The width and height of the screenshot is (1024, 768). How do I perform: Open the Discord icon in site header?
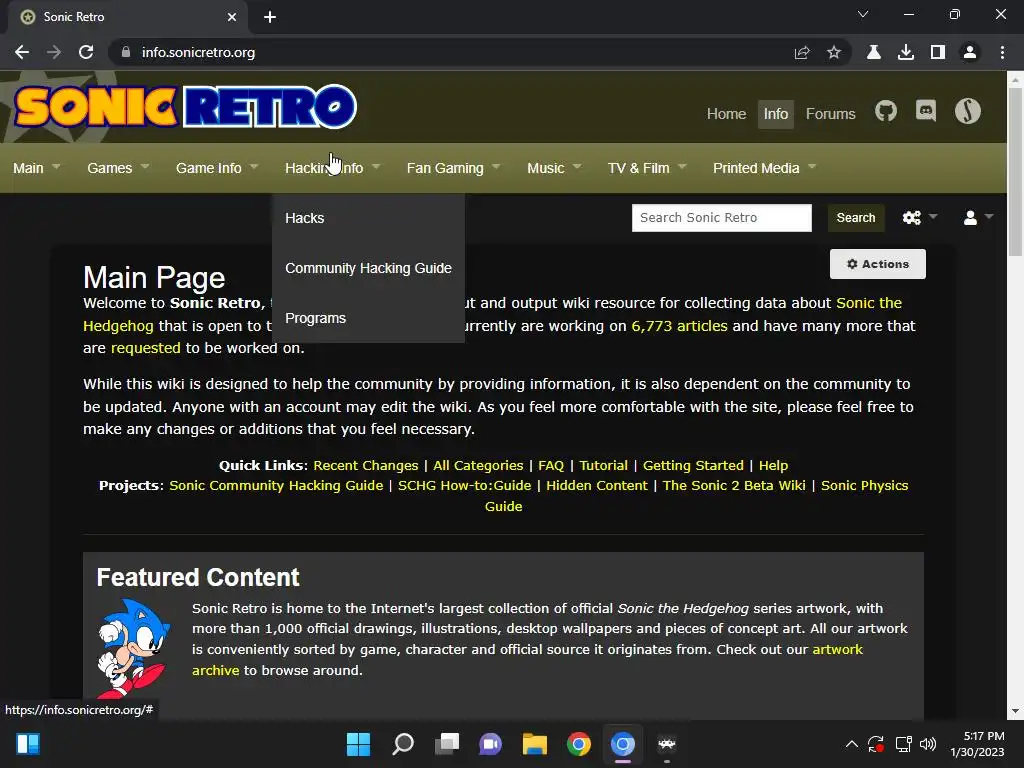pos(926,112)
